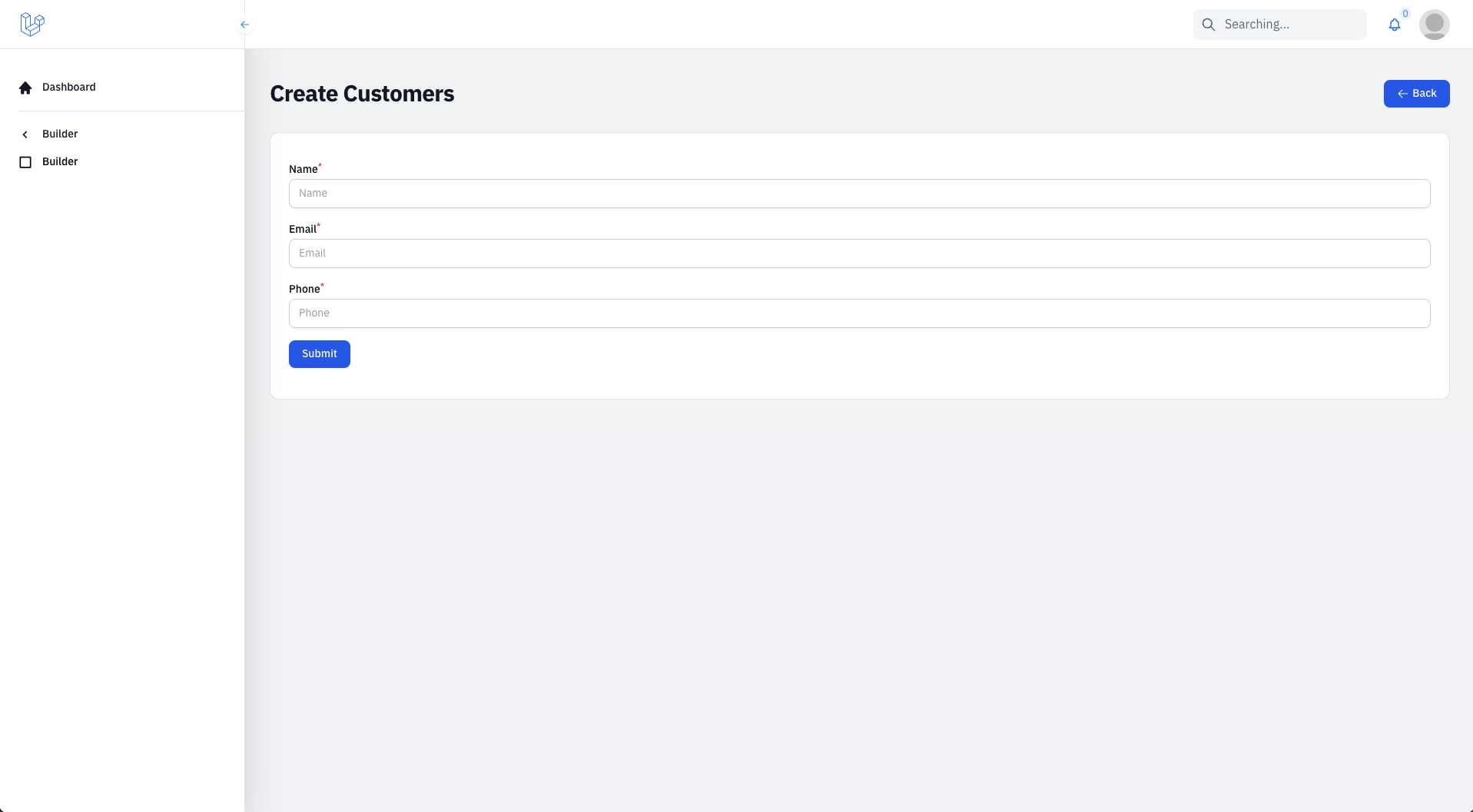
Task: Collapse the sidebar with arrow toggle
Action: [x=244, y=25]
